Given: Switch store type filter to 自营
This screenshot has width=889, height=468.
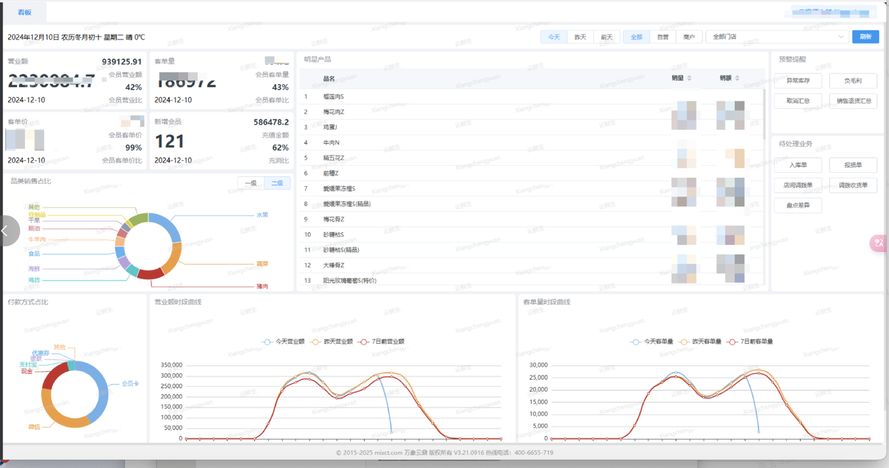Looking at the screenshot, I should pyautogui.click(x=662, y=37).
